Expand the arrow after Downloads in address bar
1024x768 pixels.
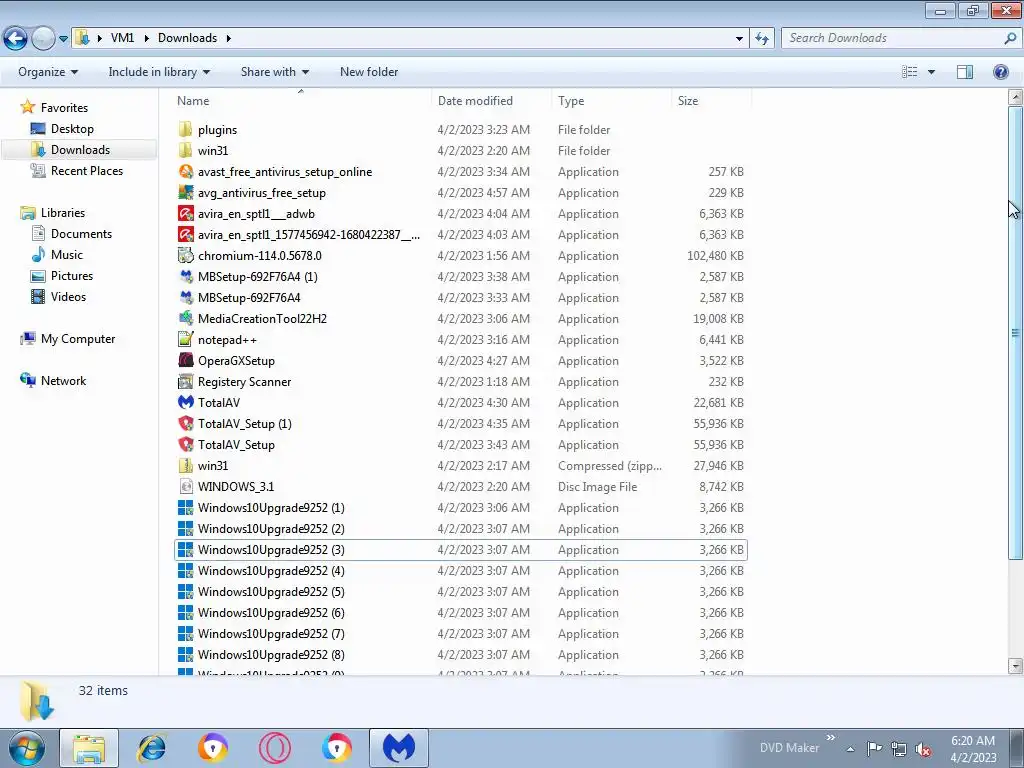click(x=229, y=38)
